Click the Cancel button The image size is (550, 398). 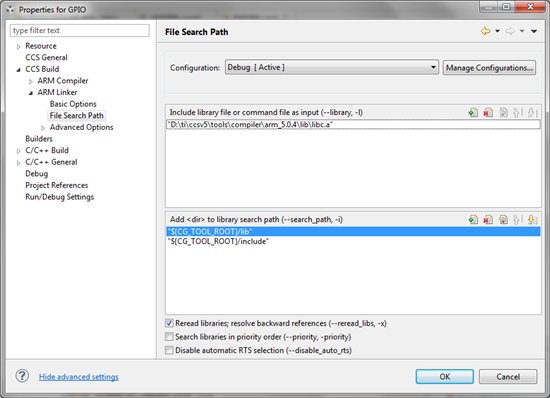click(508, 376)
